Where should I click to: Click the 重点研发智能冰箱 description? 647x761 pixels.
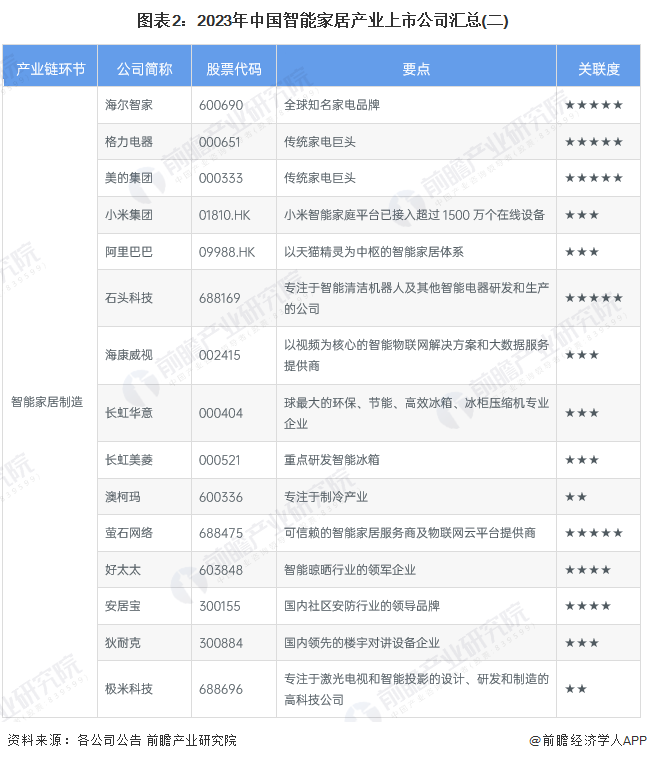tap(332, 460)
